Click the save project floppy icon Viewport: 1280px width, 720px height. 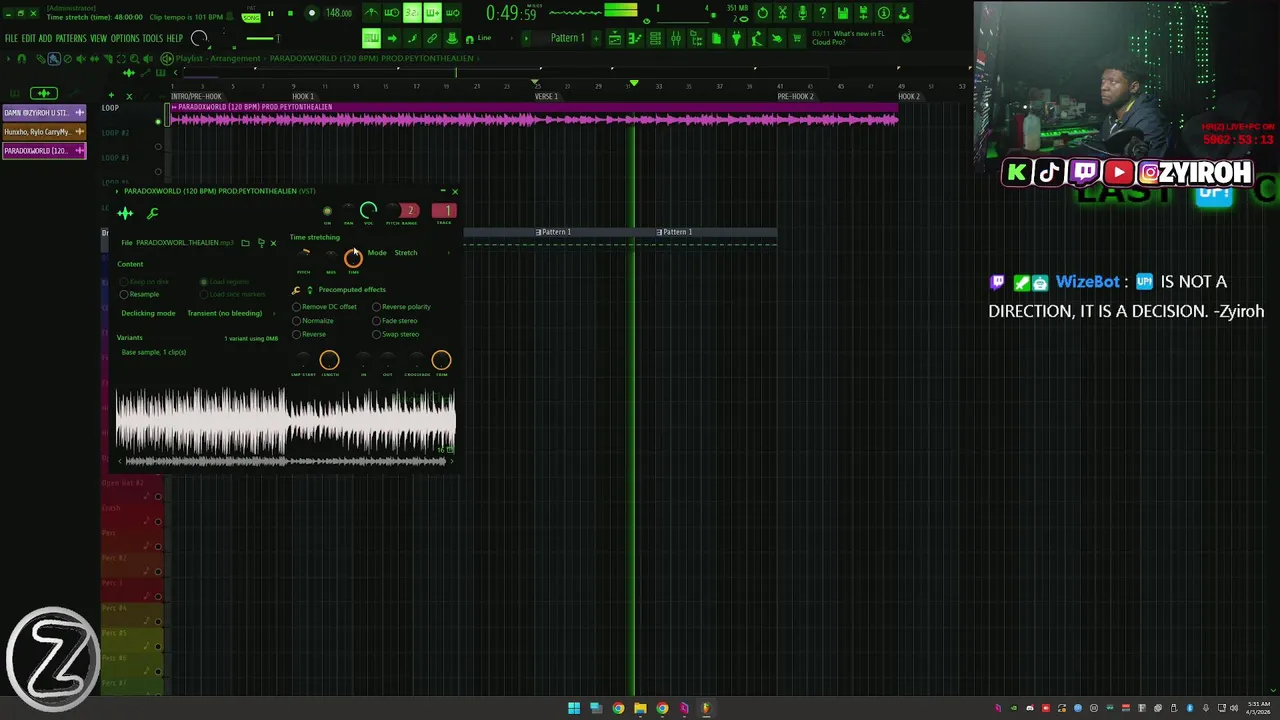(x=843, y=13)
